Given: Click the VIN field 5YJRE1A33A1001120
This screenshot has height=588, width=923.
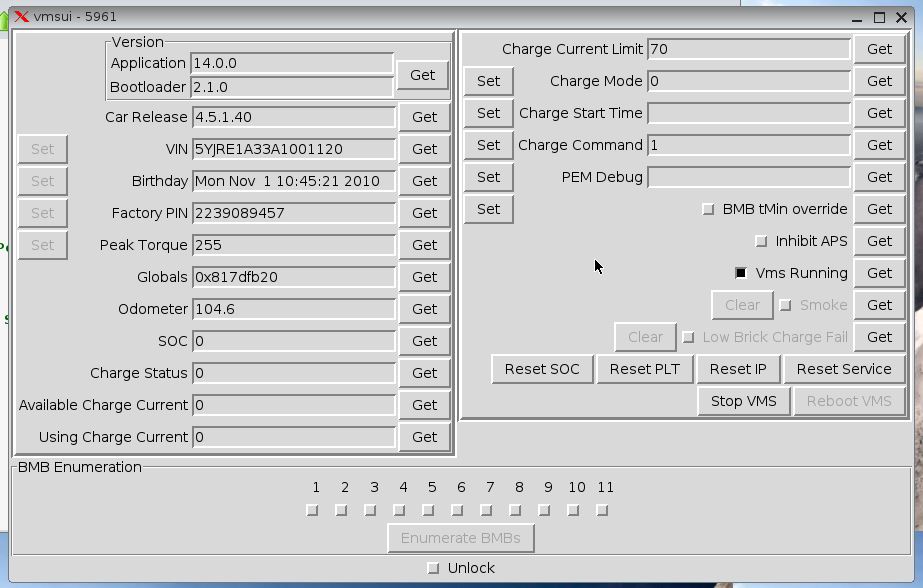Looking at the screenshot, I should coord(294,149).
